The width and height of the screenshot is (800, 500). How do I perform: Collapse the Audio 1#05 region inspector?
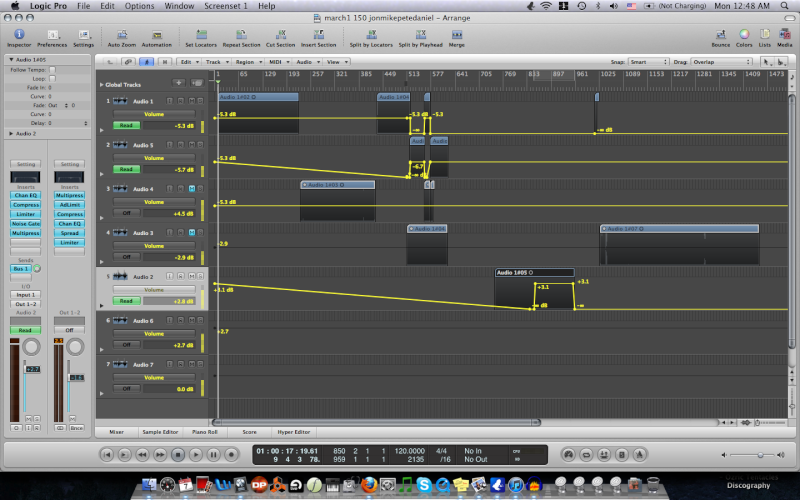tap(11, 60)
